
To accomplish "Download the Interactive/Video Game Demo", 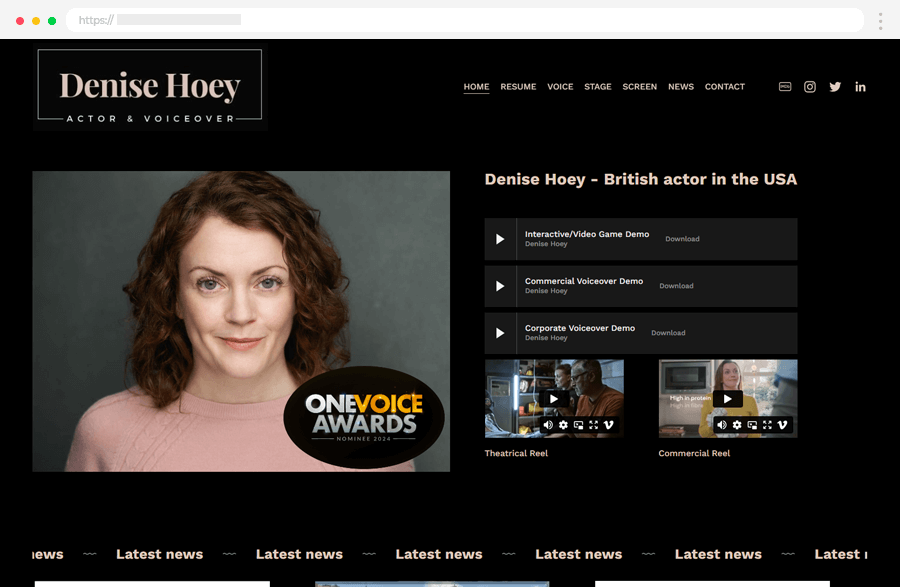I will [x=682, y=239].
